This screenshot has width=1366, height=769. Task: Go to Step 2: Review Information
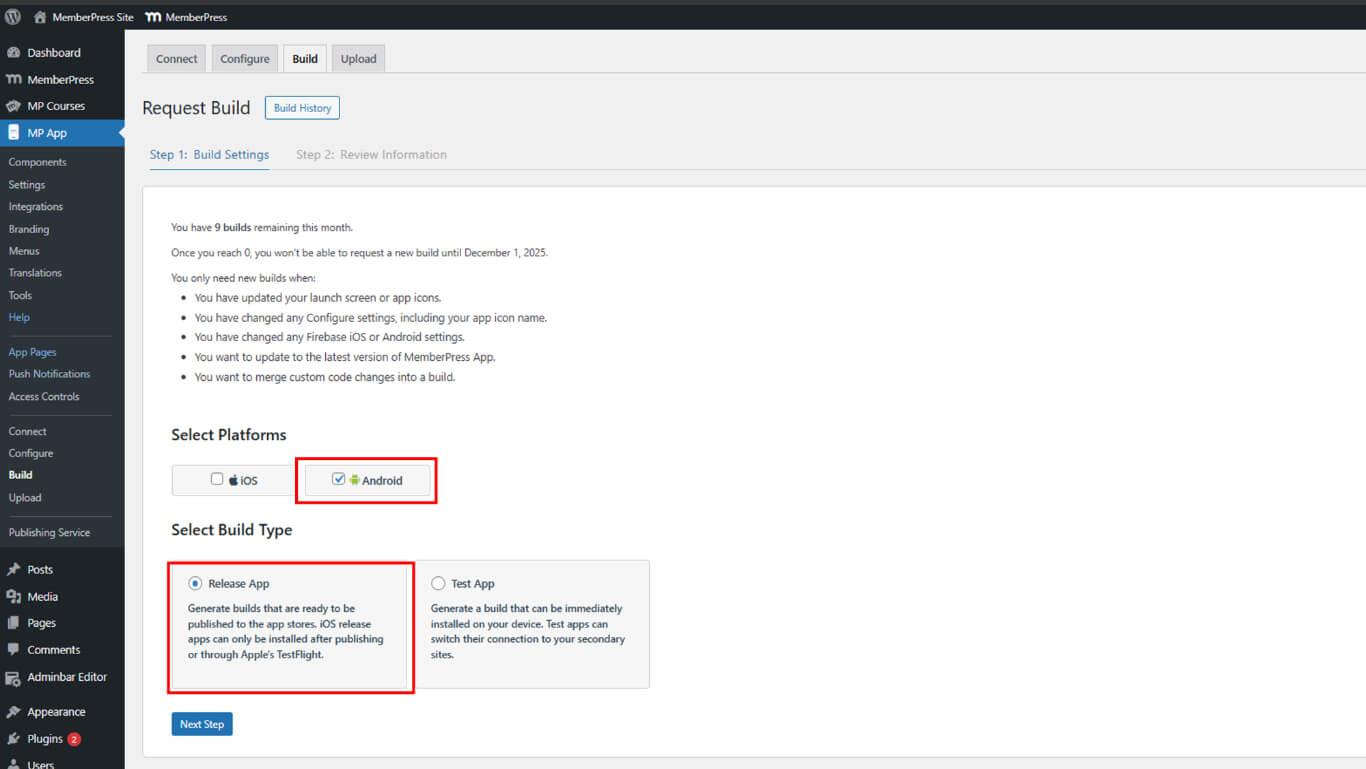pyautogui.click(x=371, y=155)
